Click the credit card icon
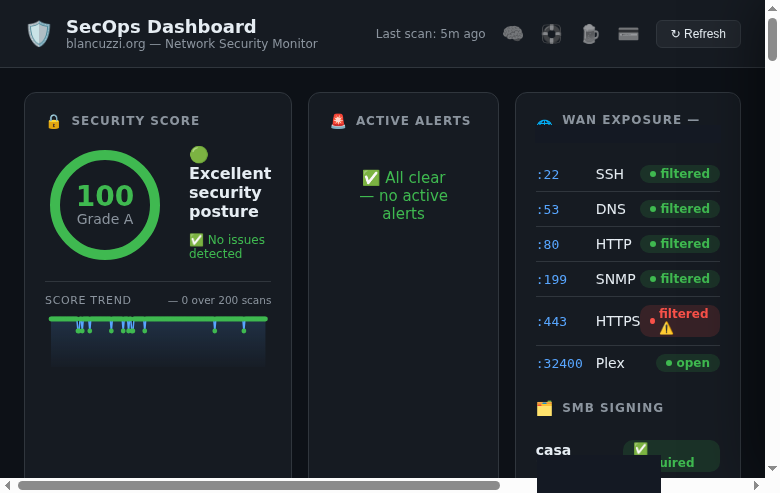Viewport: 780px width, 493px height. coord(628,34)
